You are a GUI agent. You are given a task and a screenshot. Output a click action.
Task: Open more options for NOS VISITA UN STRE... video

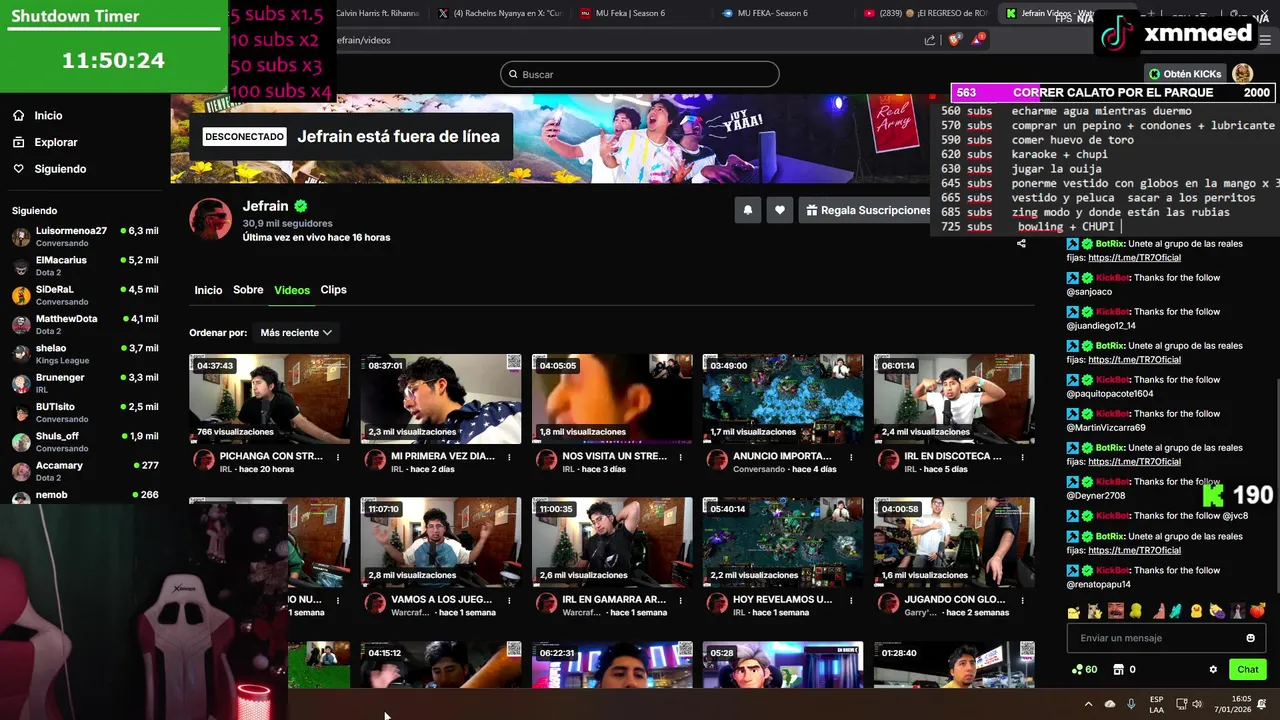pyautogui.click(x=680, y=457)
